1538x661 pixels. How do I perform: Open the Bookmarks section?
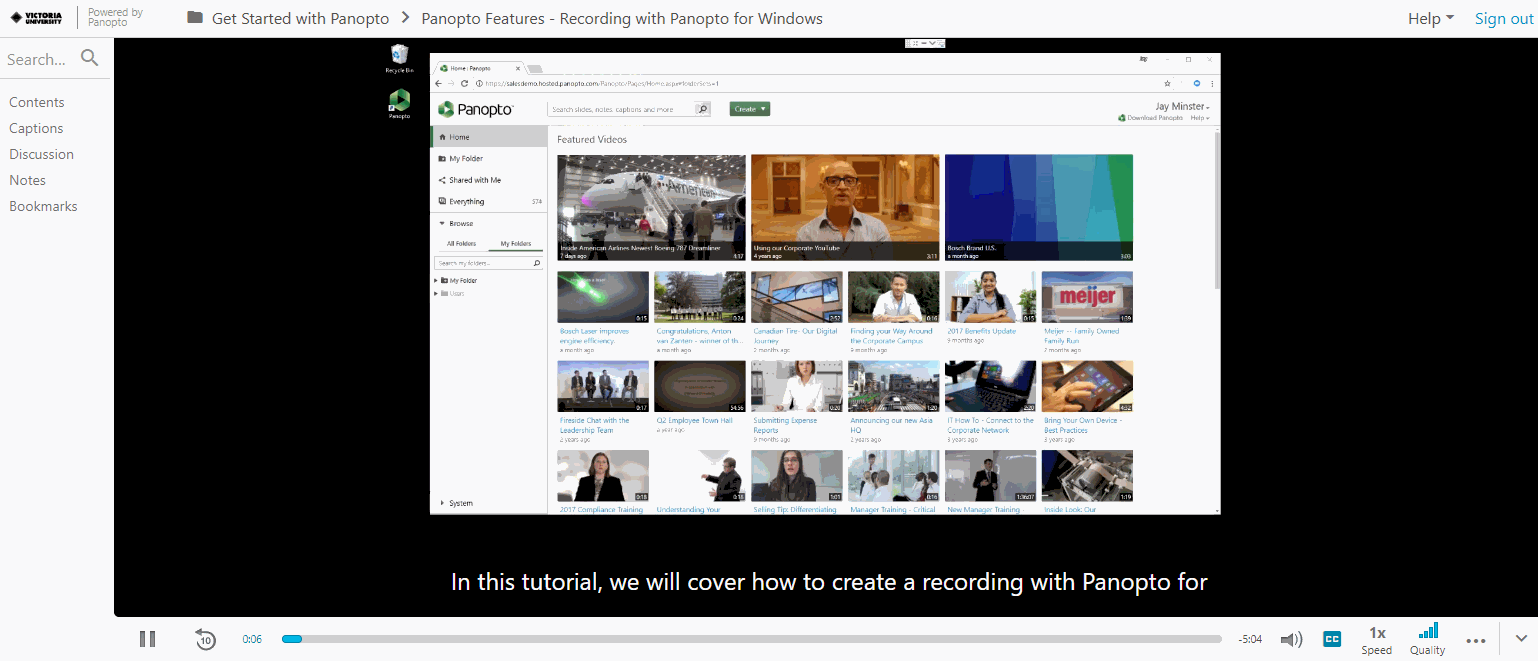point(43,206)
